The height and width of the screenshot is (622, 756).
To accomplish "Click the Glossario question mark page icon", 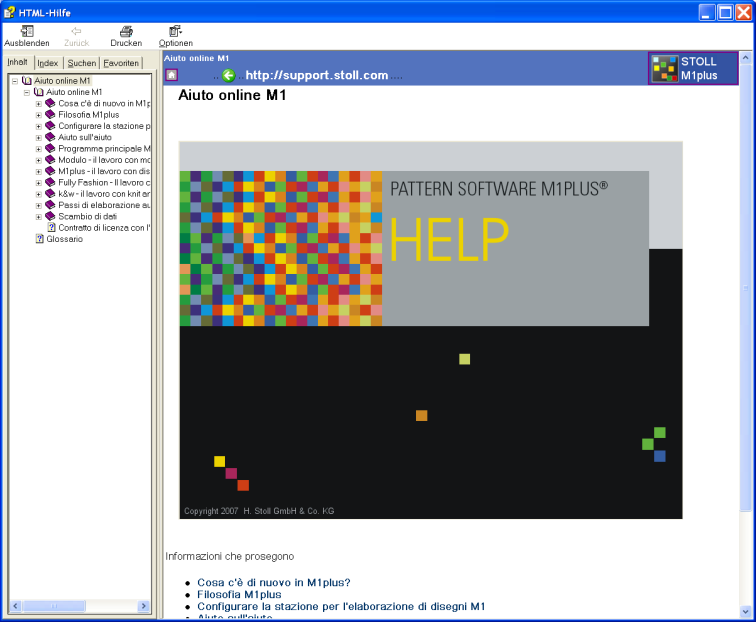I will coord(40,239).
